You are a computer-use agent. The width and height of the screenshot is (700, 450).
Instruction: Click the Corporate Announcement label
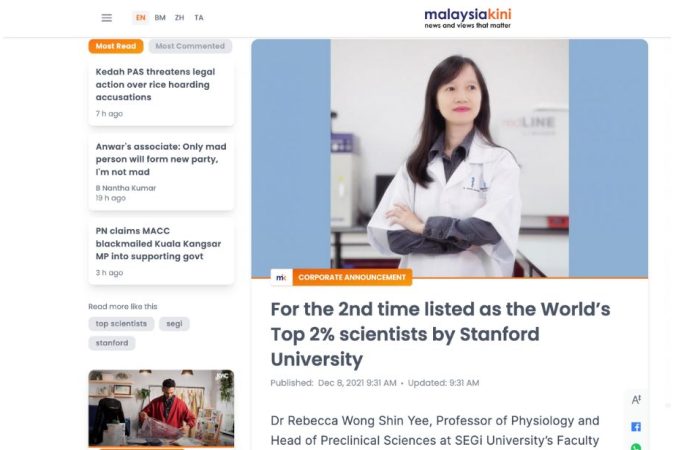(352, 277)
